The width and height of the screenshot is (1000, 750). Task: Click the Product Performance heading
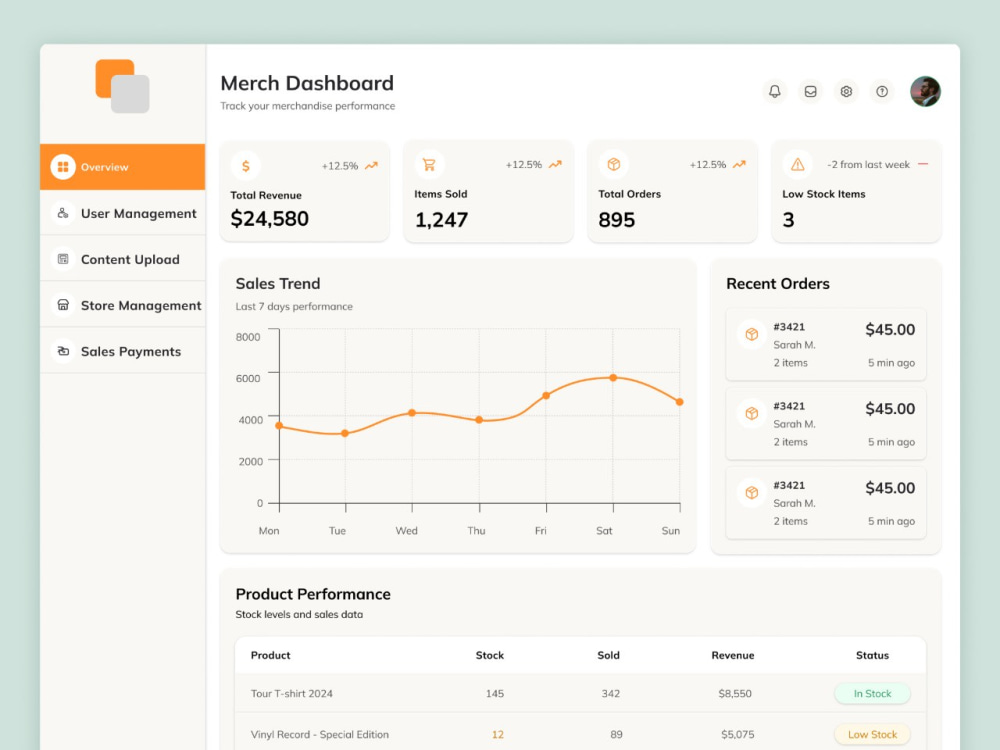tap(312, 594)
